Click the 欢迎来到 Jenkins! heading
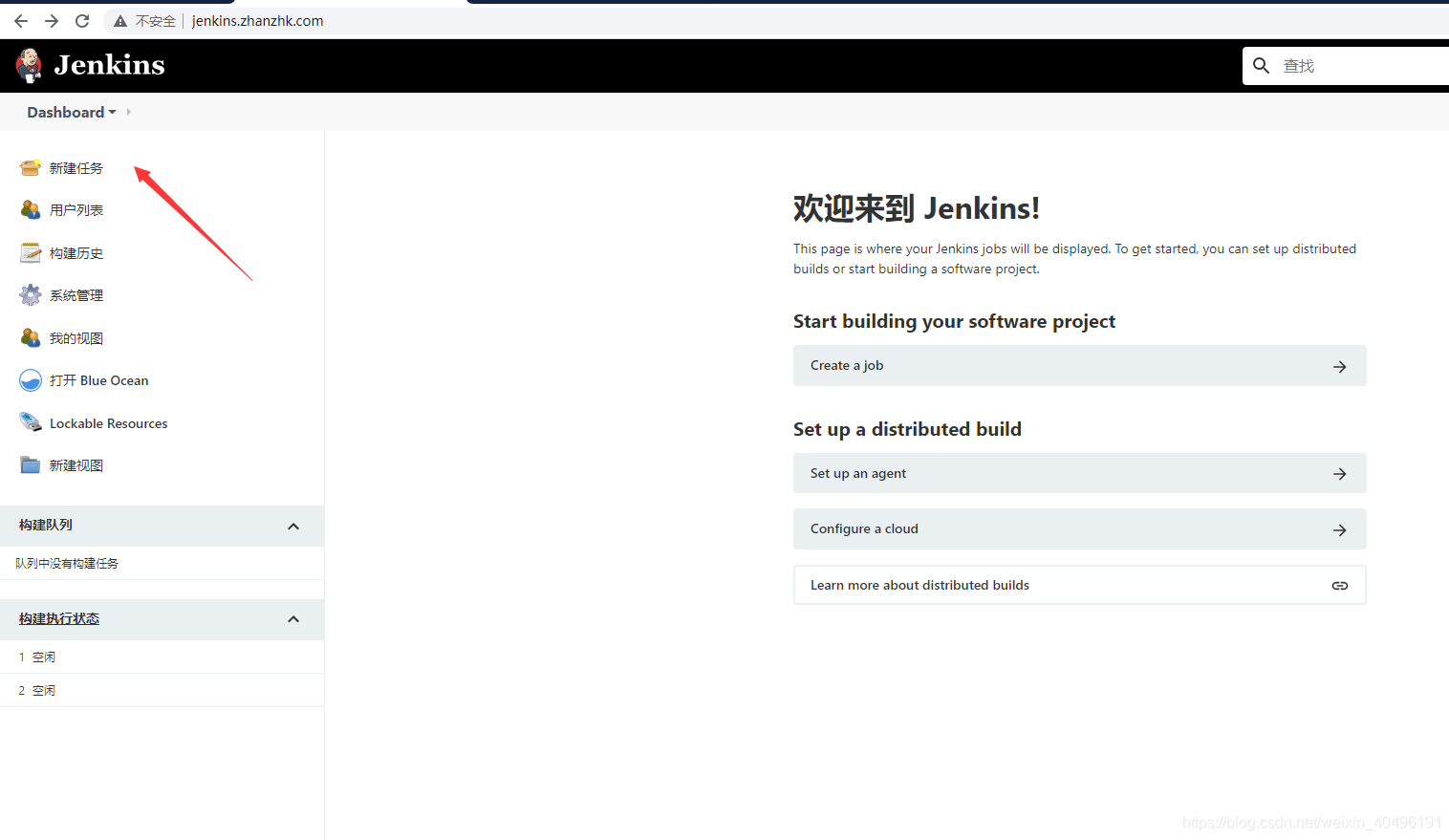The width and height of the screenshot is (1449, 840). coord(917,208)
